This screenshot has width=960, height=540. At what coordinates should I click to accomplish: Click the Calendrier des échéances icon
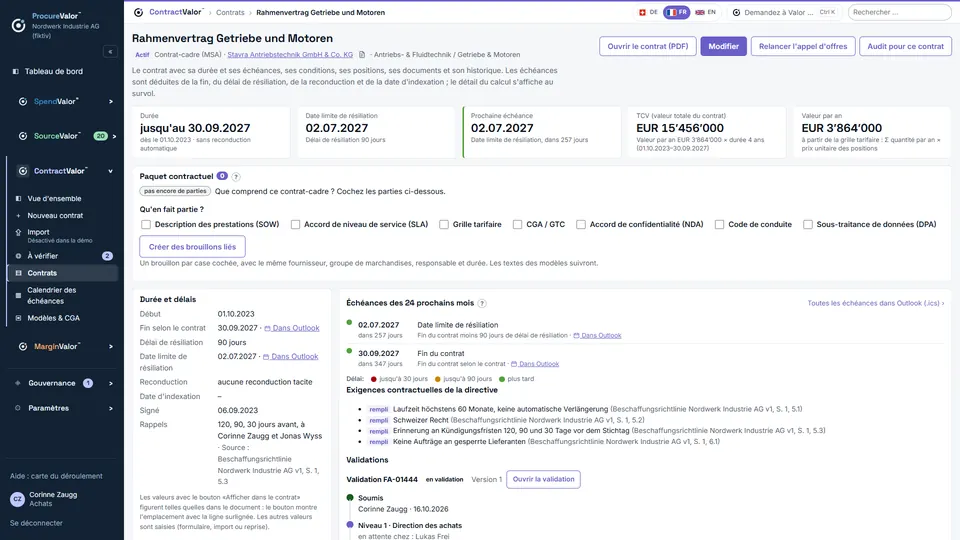pyautogui.click(x=18, y=296)
